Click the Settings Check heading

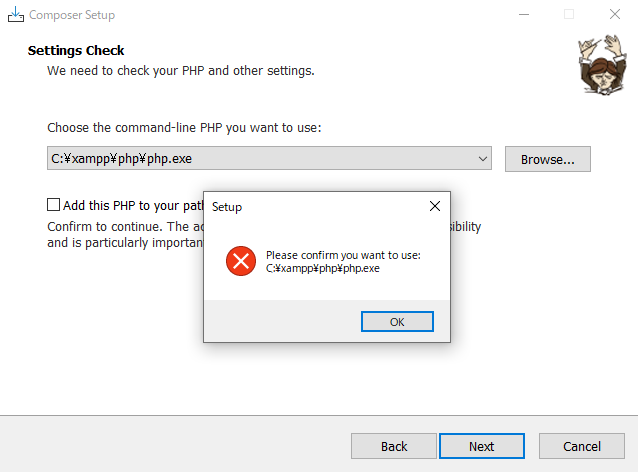point(76,50)
